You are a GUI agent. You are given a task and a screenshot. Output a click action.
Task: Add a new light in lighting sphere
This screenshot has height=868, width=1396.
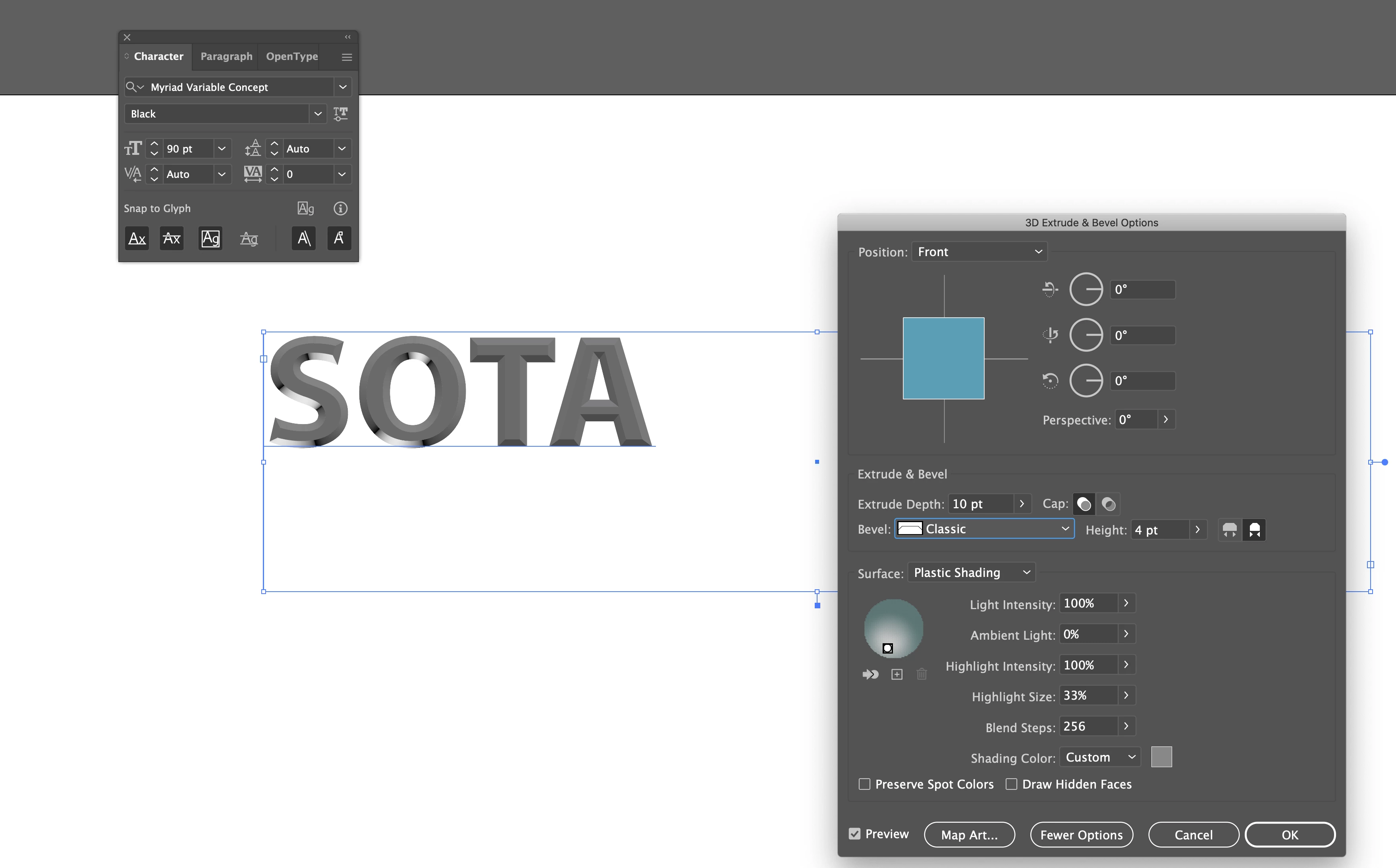pyautogui.click(x=897, y=675)
